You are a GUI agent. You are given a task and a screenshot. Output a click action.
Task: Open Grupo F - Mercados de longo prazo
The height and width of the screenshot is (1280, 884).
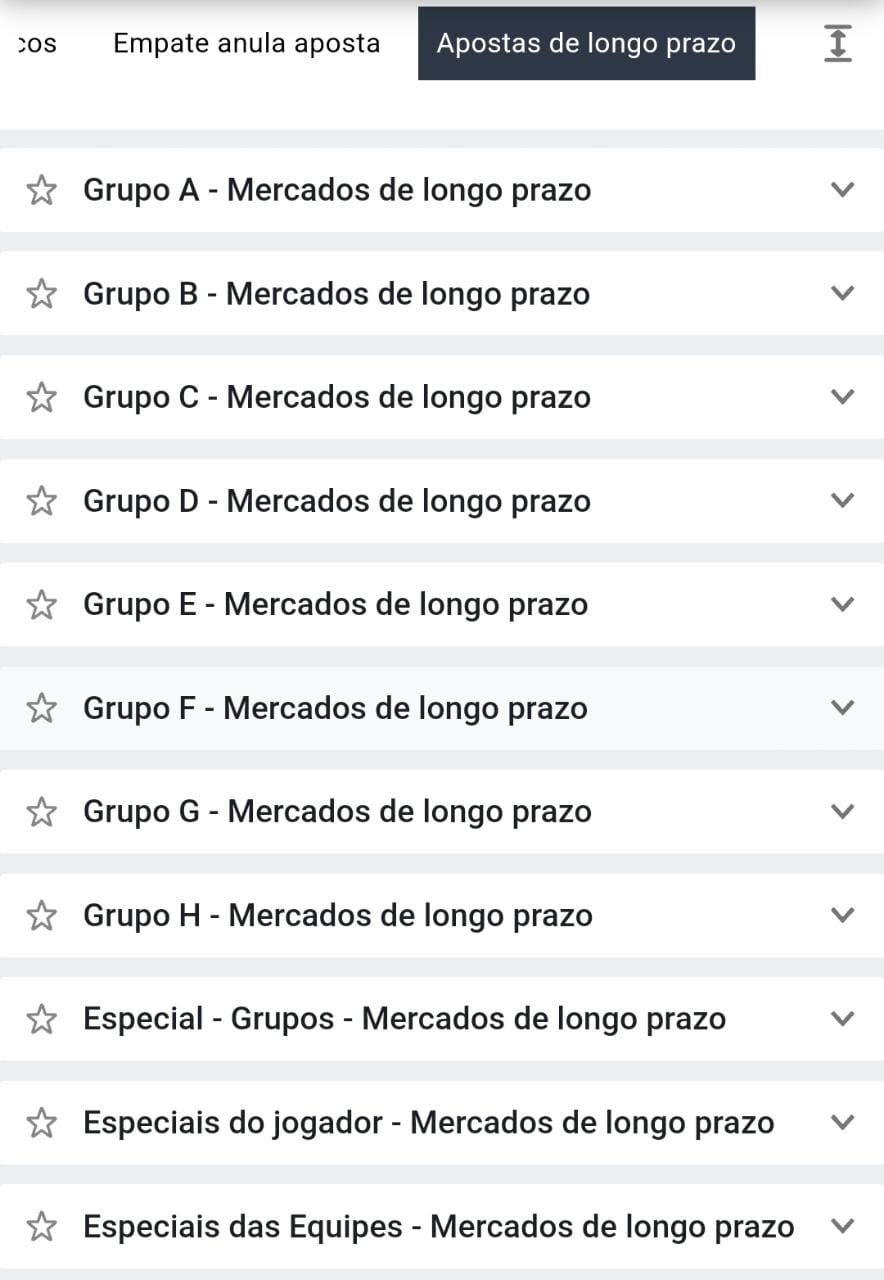click(x=335, y=708)
